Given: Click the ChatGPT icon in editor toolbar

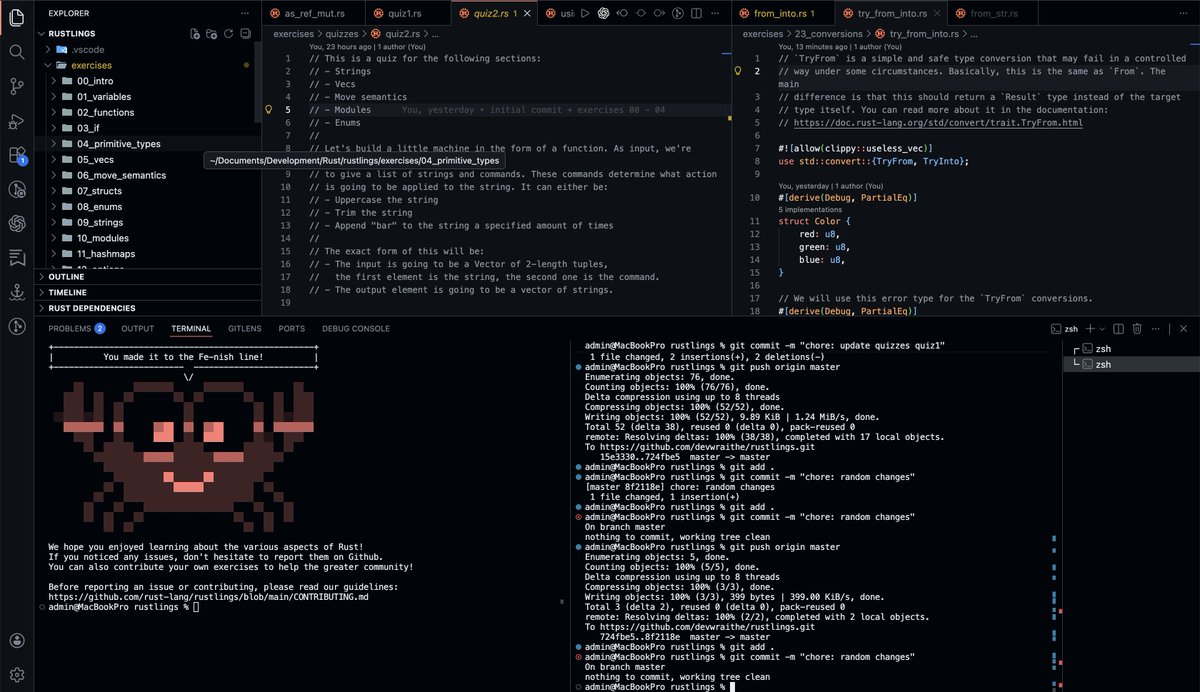Looking at the screenshot, I should [603, 13].
